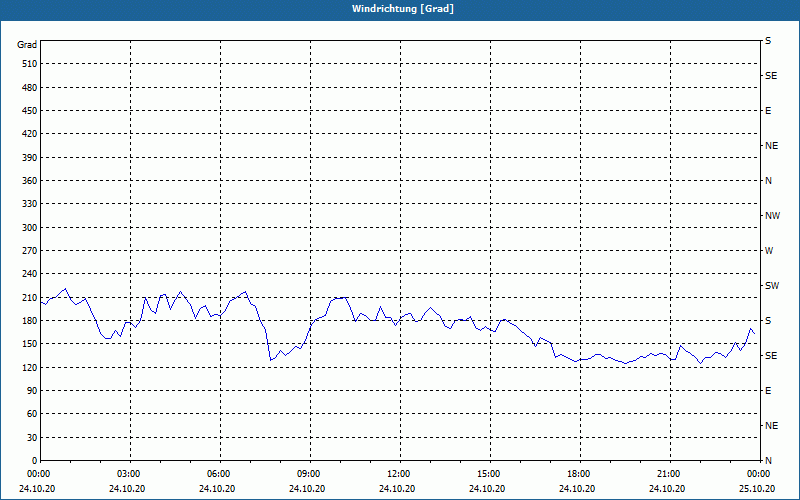The image size is (800, 500).
Task: Select the E compass label on the 450 line
Action: pyautogui.click(x=768, y=111)
